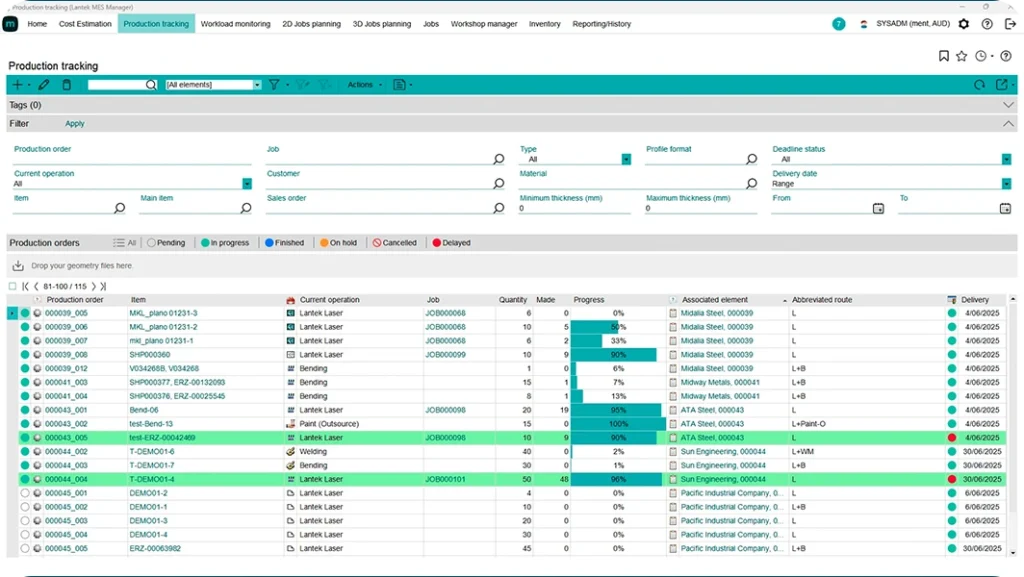Viewport: 1024px width, 577px height.
Task: Click the refresh icon in teal toolbar
Action: [x=980, y=85]
